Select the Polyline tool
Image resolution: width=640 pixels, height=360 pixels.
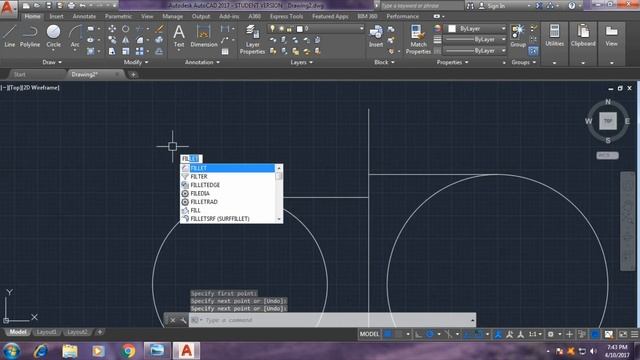(x=30, y=36)
